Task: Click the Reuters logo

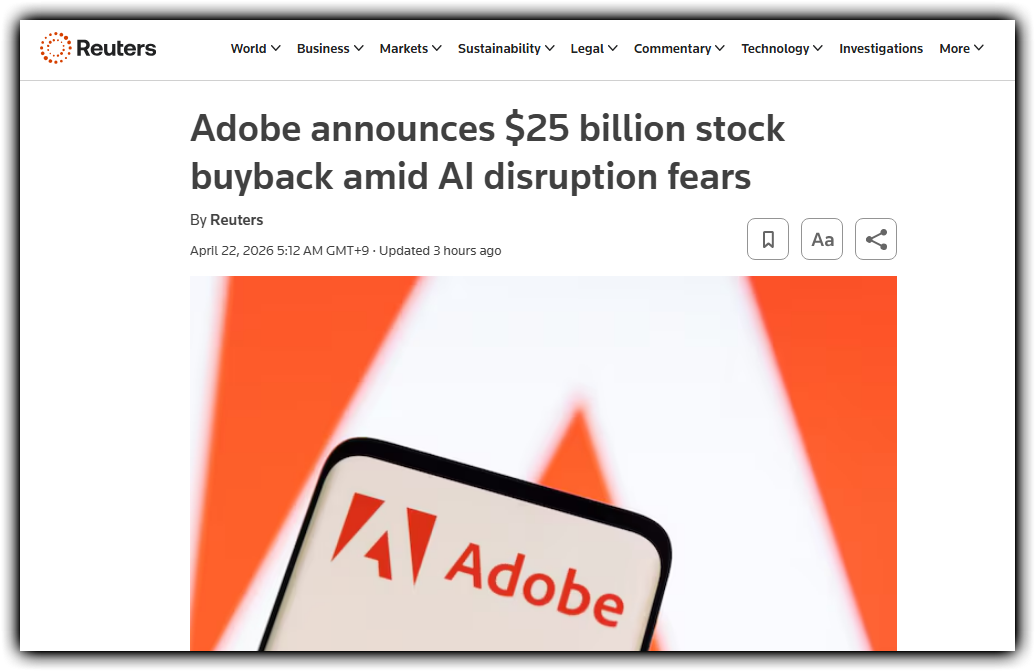Action: (x=98, y=48)
